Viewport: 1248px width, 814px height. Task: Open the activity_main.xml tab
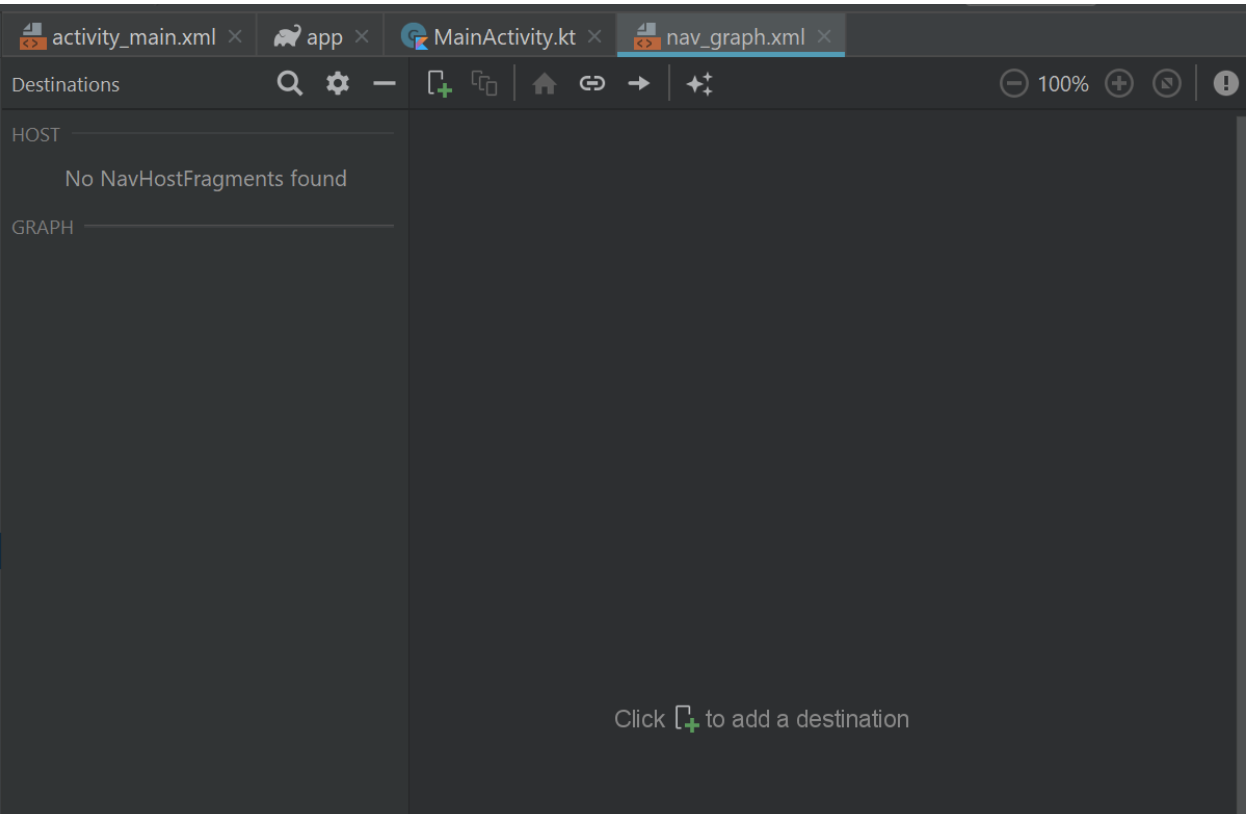(135, 35)
